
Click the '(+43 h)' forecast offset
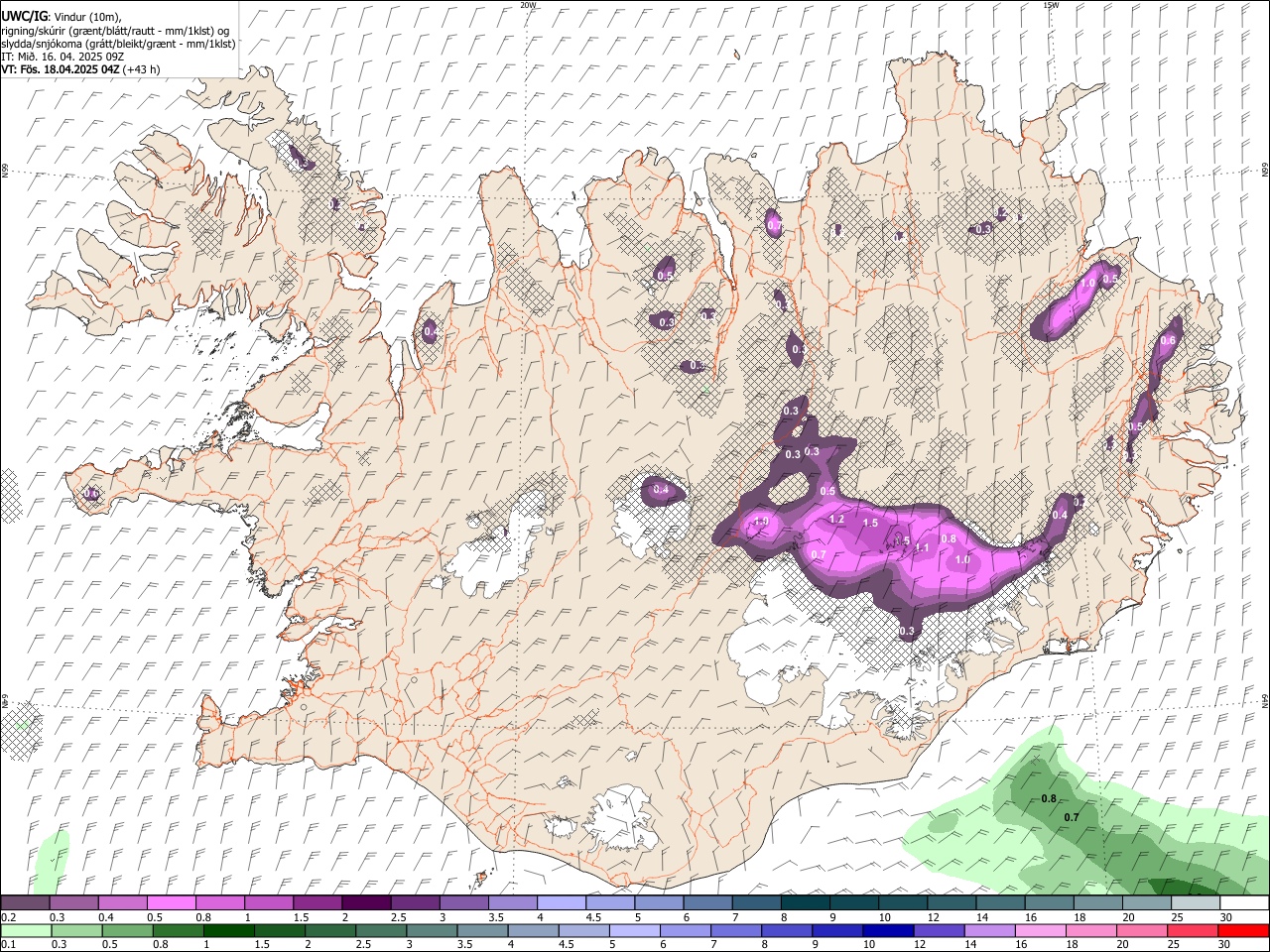pos(142,69)
